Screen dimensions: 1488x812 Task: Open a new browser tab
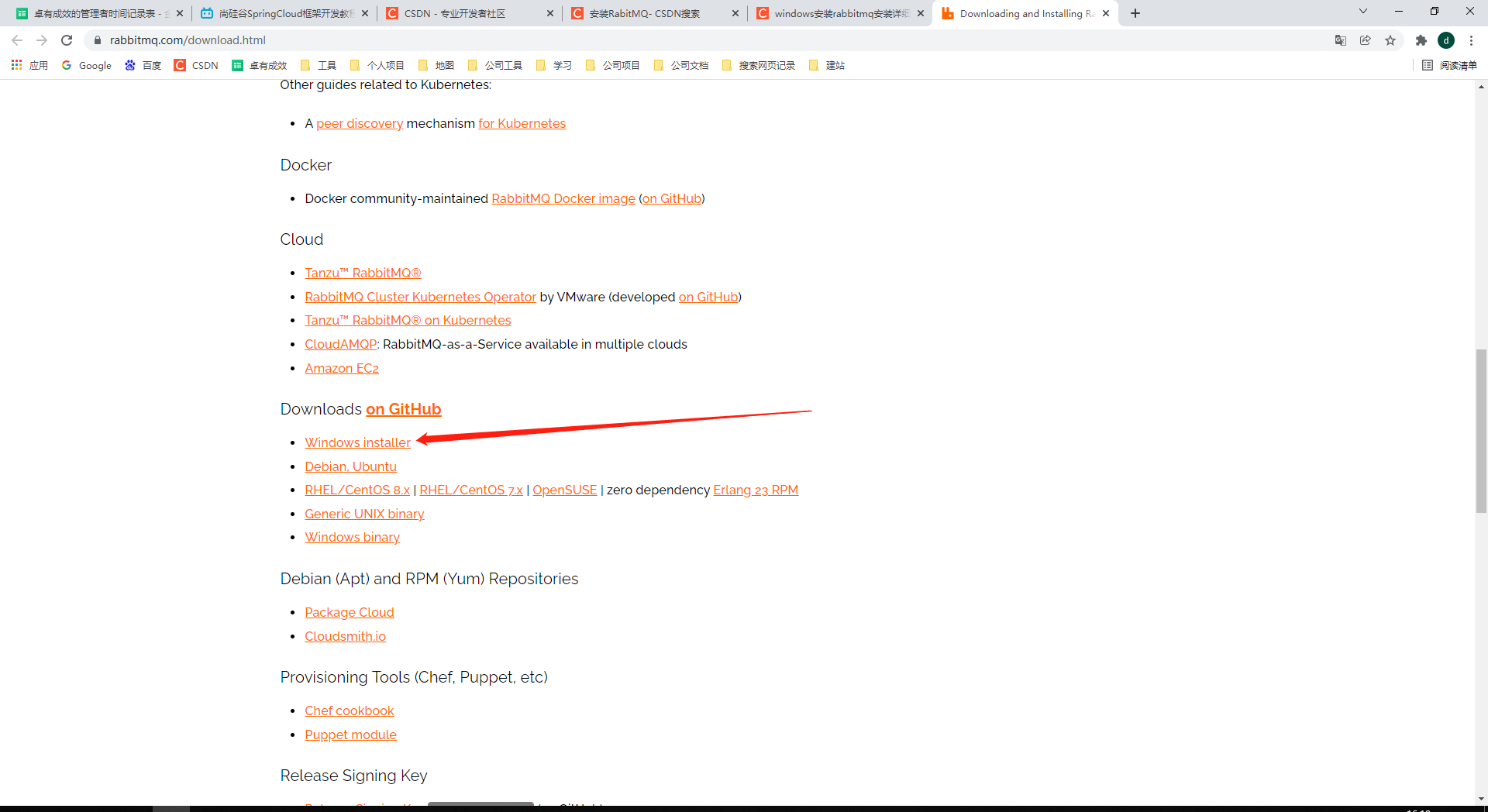[x=1135, y=13]
